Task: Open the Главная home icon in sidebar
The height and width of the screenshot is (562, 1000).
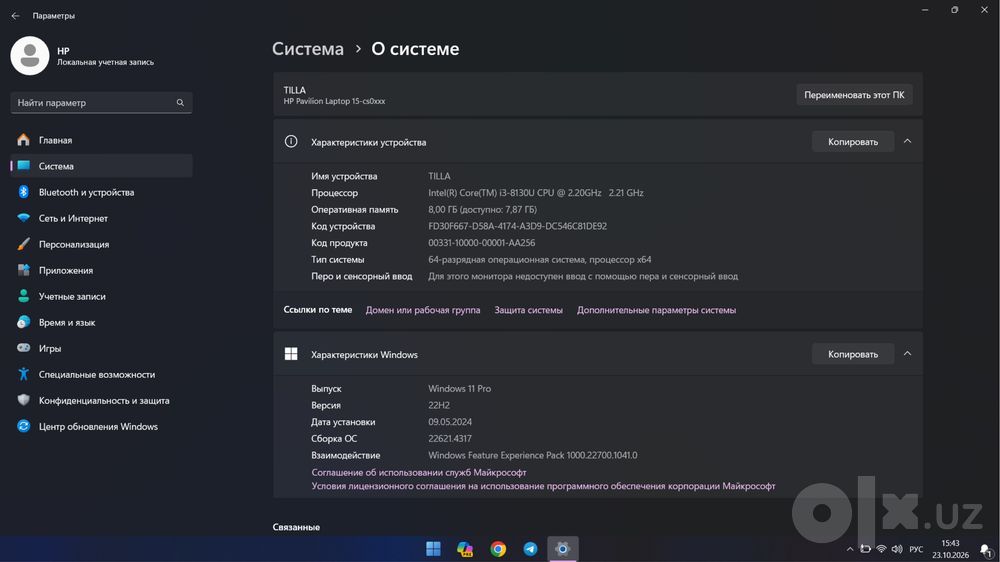Action: click(24, 140)
